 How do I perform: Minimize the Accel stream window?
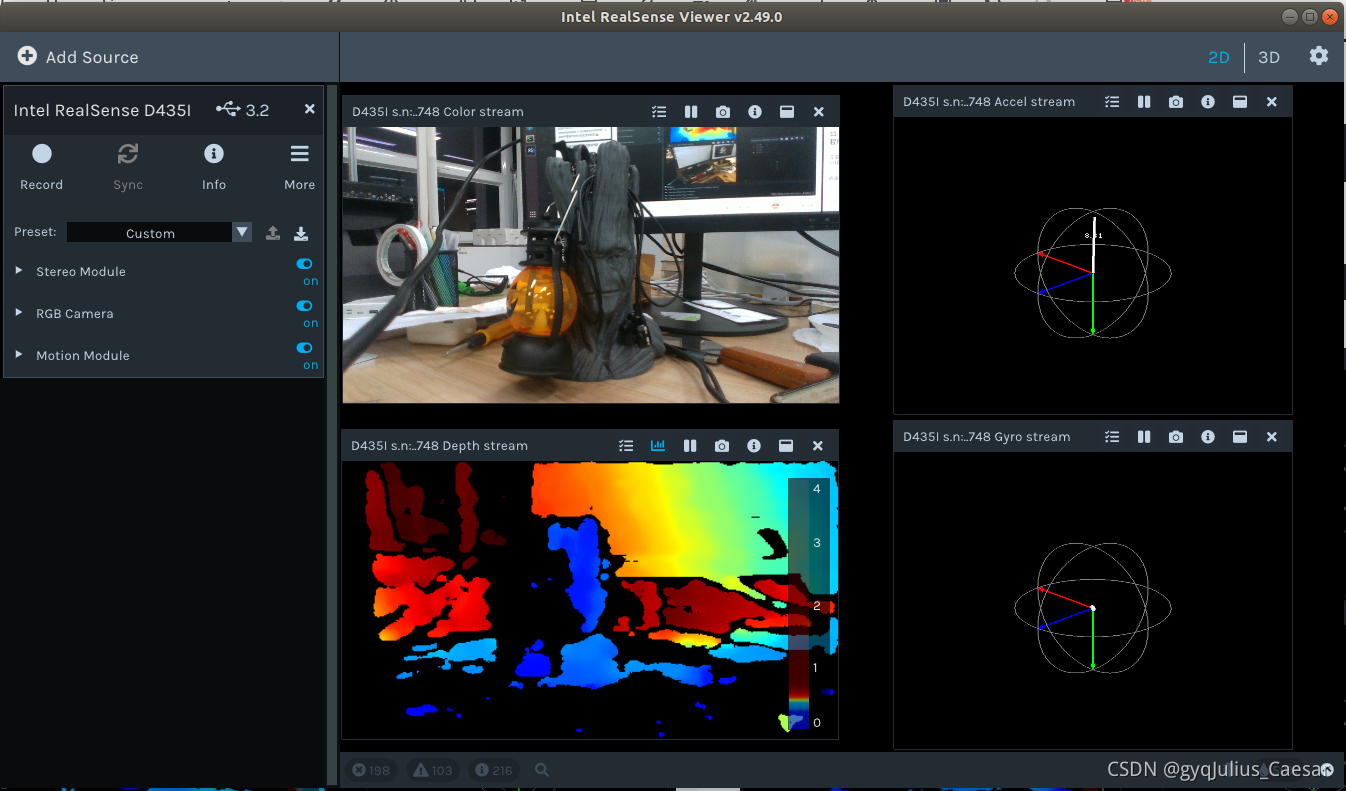coord(1240,102)
